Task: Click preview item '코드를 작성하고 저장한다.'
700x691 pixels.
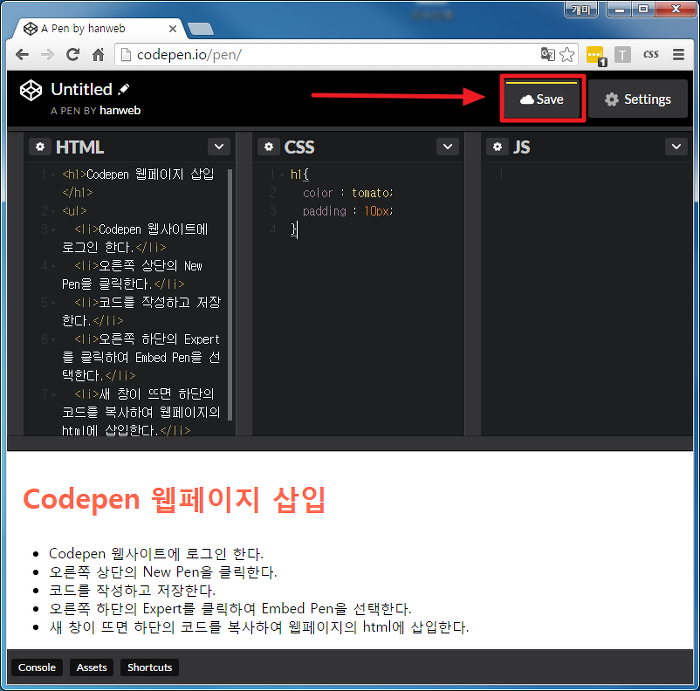Action: [x=133, y=590]
